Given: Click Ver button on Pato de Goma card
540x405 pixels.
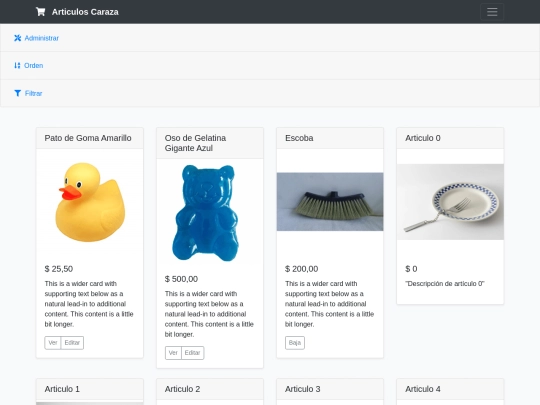Looking at the screenshot, I should pos(53,343).
